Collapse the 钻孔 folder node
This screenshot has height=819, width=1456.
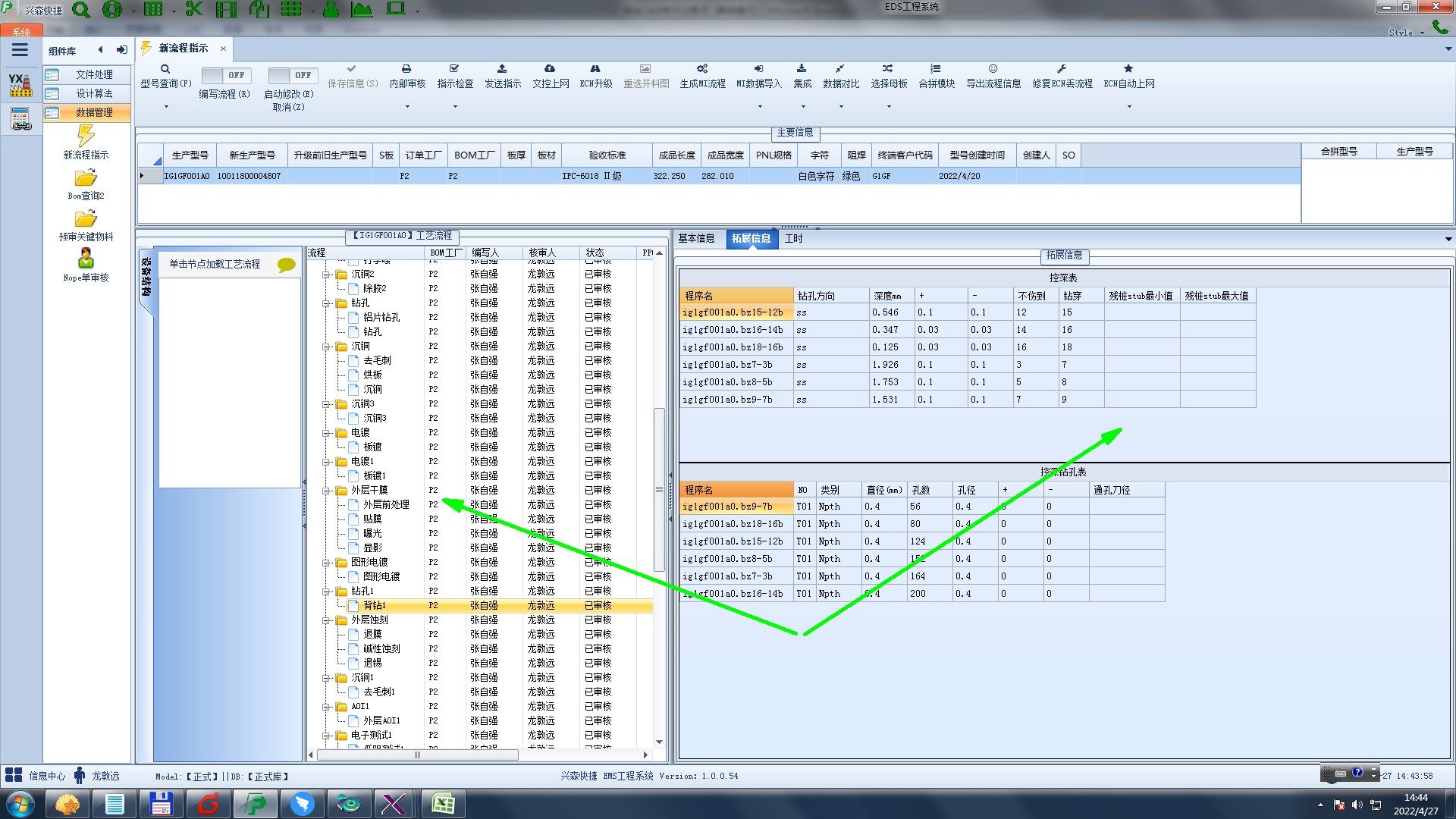click(326, 303)
